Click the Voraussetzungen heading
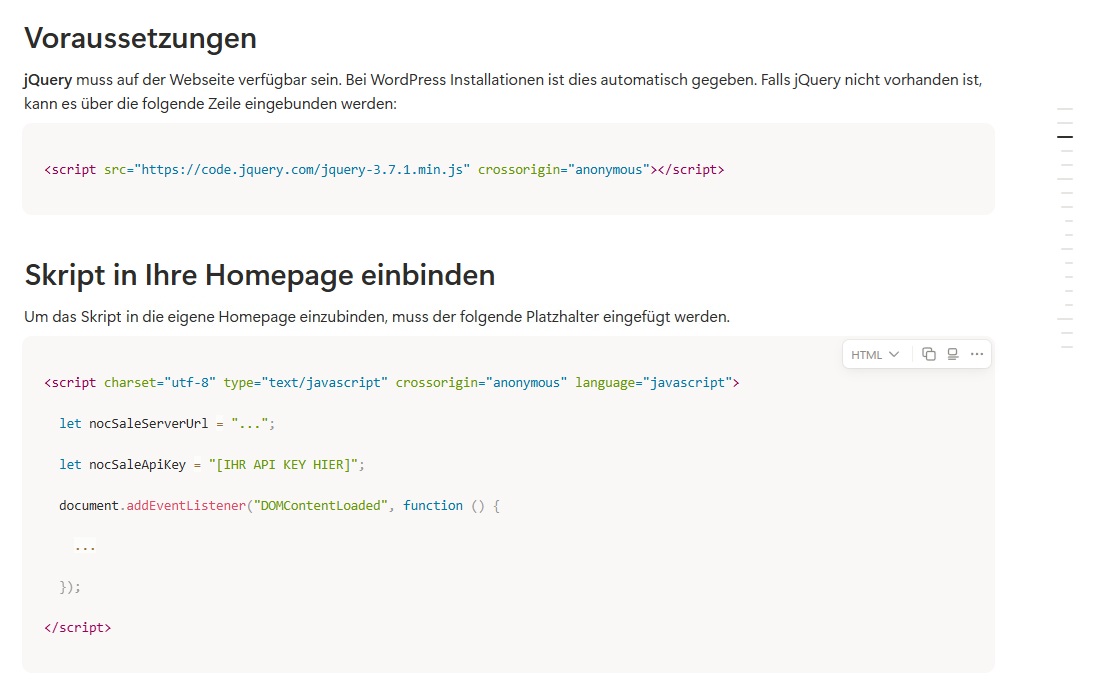 coord(140,38)
